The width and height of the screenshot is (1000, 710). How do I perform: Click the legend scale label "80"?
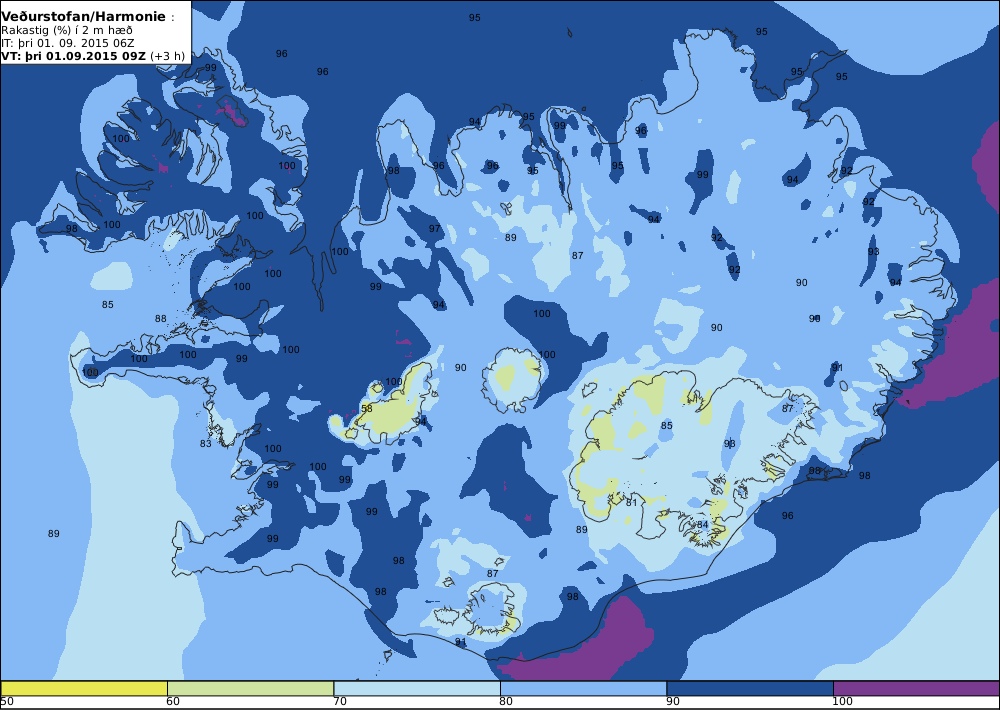[x=506, y=702]
